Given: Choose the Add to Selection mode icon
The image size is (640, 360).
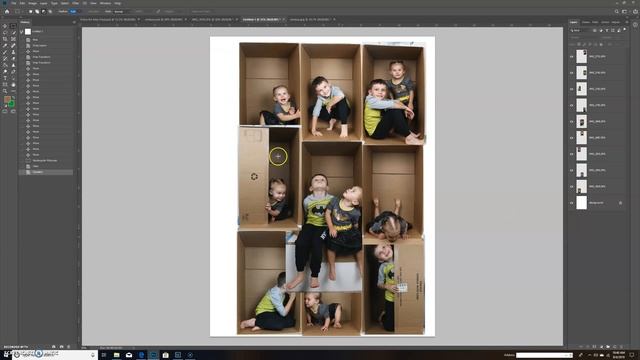Looking at the screenshot, I should click(x=37, y=11).
